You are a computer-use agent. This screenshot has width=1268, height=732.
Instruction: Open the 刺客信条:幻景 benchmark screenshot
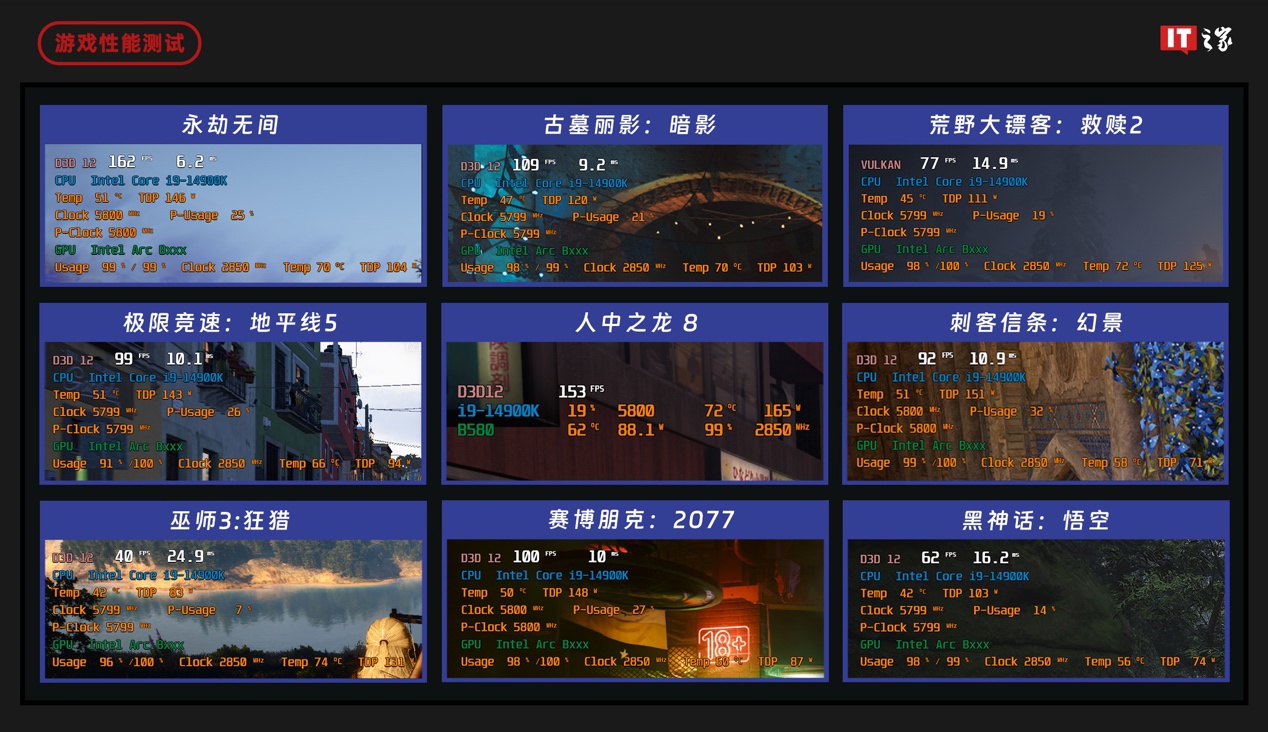[1035, 412]
